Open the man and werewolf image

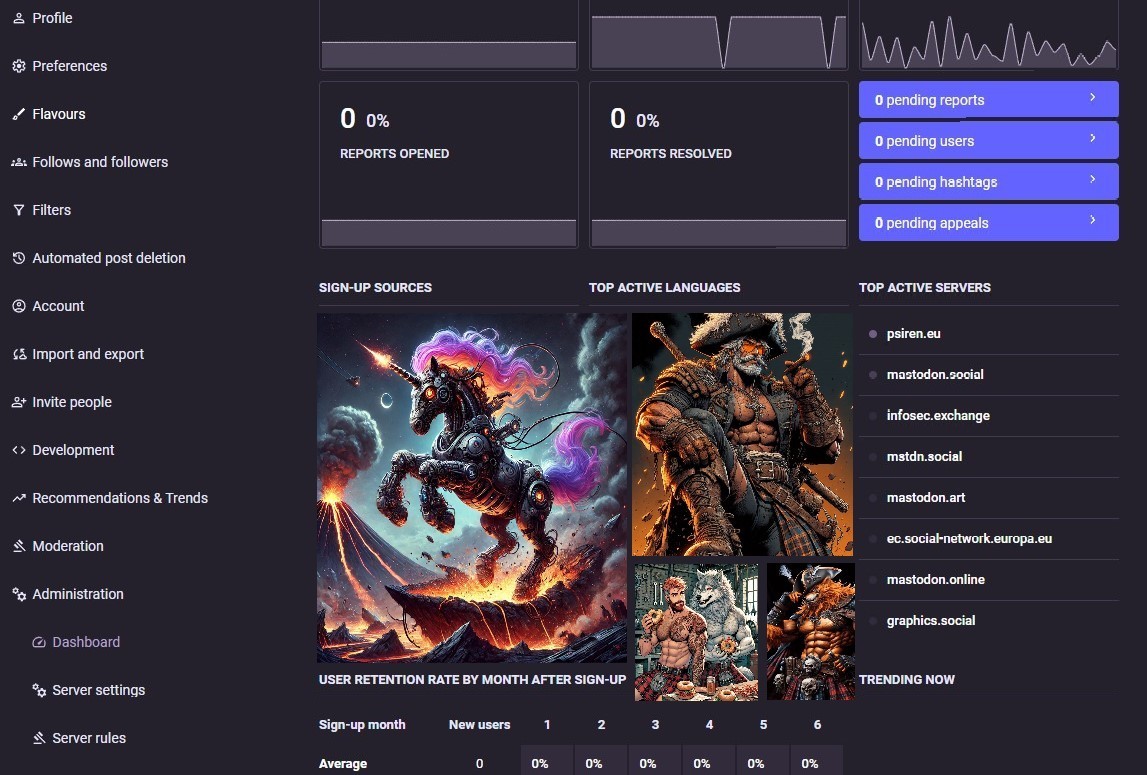pos(696,632)
